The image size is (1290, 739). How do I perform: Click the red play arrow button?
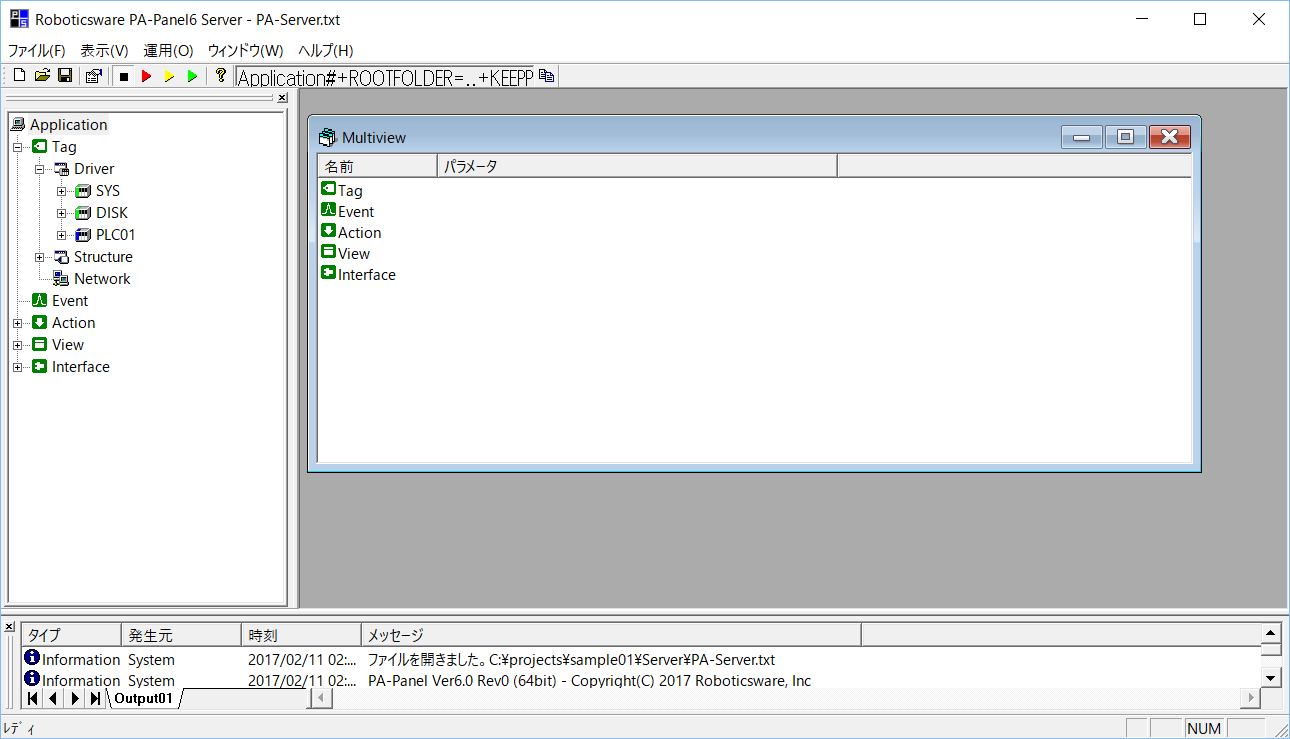146,76
